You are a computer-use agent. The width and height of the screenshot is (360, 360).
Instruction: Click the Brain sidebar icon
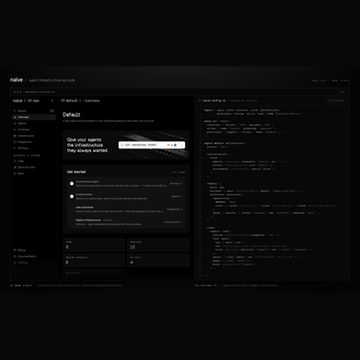[15, 173]
